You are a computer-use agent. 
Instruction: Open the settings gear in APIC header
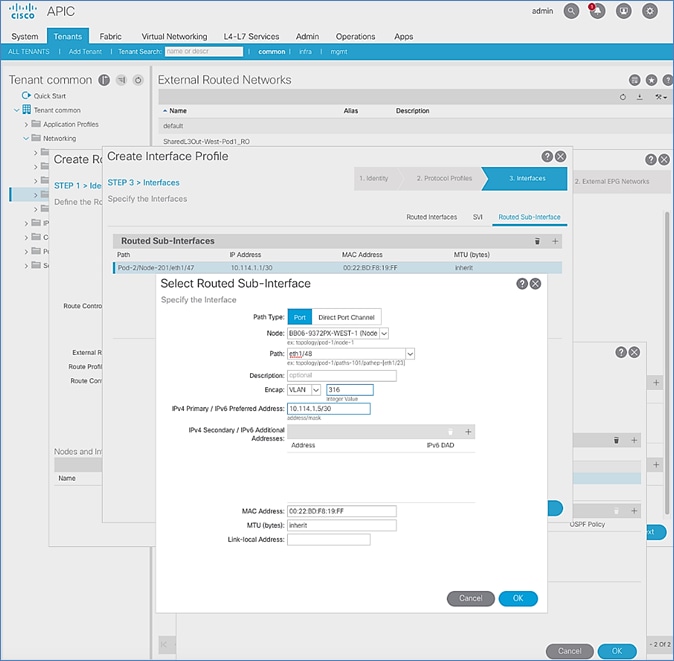650,11
